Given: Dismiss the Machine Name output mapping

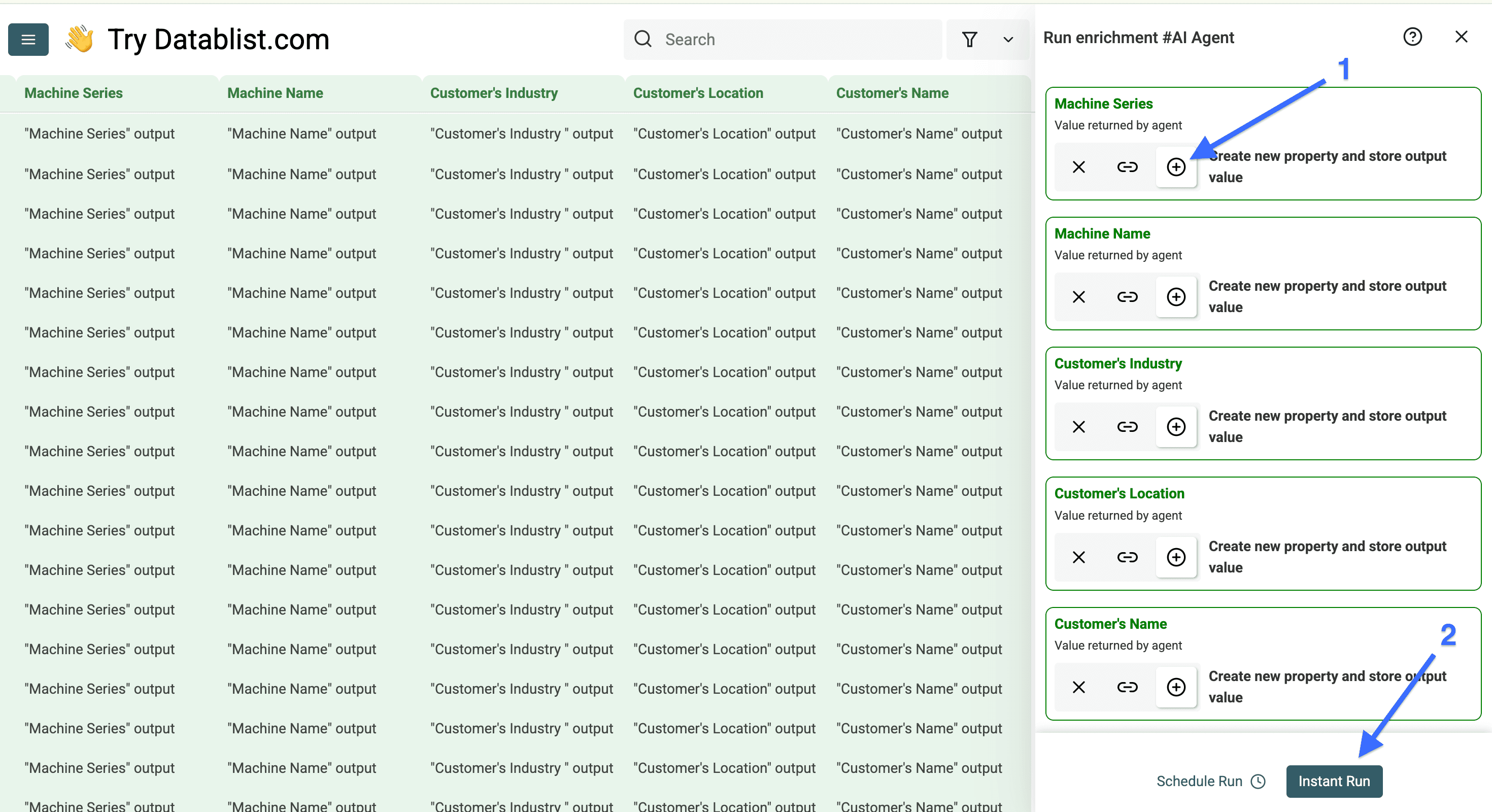Looking at the screenshot, I should 1078,296.
